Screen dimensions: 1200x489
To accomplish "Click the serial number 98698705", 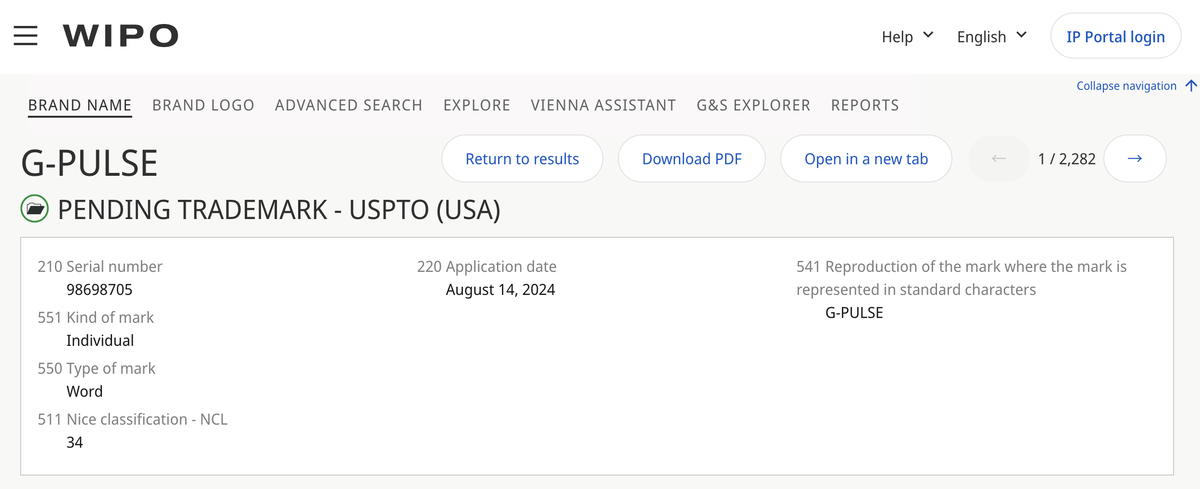I will tap(99, 290).
